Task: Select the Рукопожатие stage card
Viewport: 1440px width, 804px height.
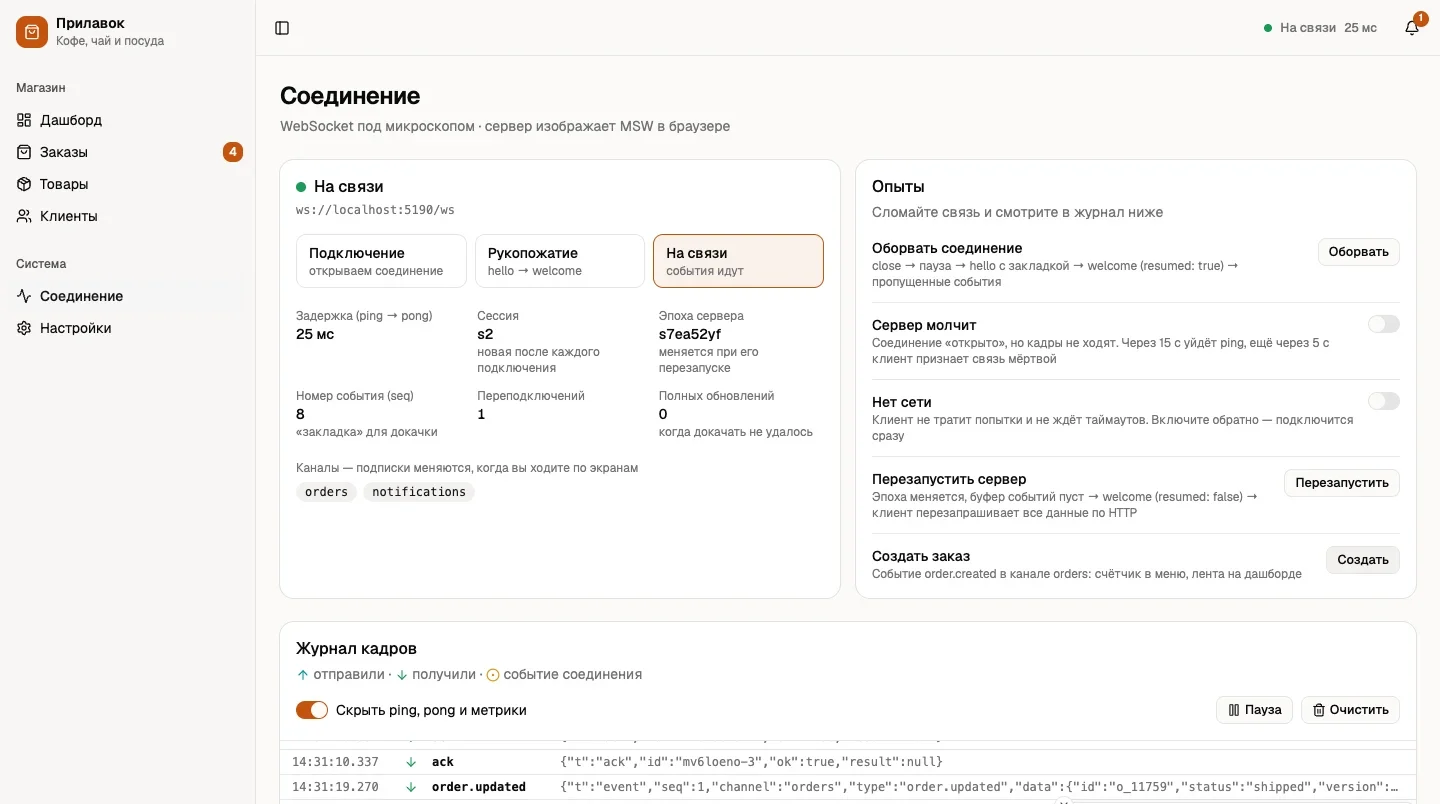Action: coord(560,261)
